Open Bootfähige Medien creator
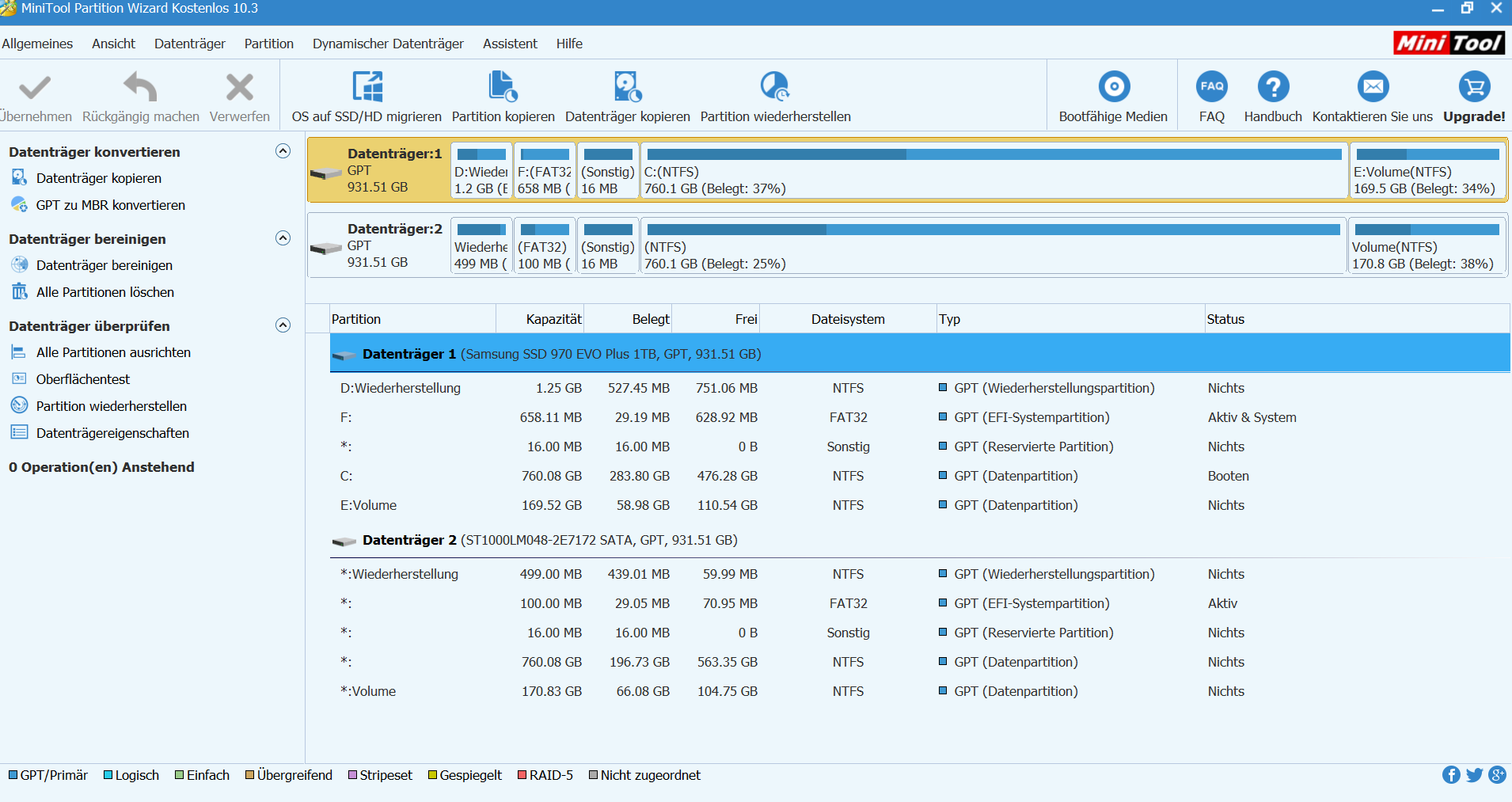Image resolution: width=1512 pixels, height=802 pixels. (x=1113, y=87)
